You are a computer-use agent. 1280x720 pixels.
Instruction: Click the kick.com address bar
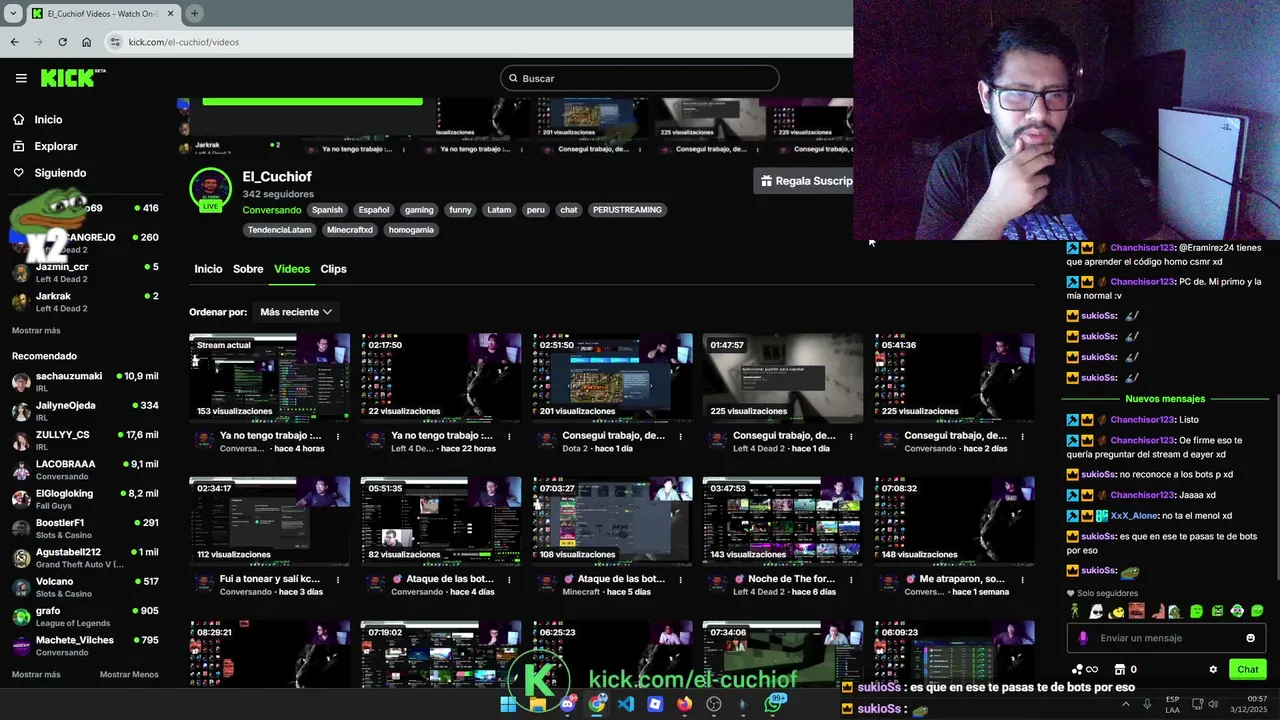pos(478,42)
